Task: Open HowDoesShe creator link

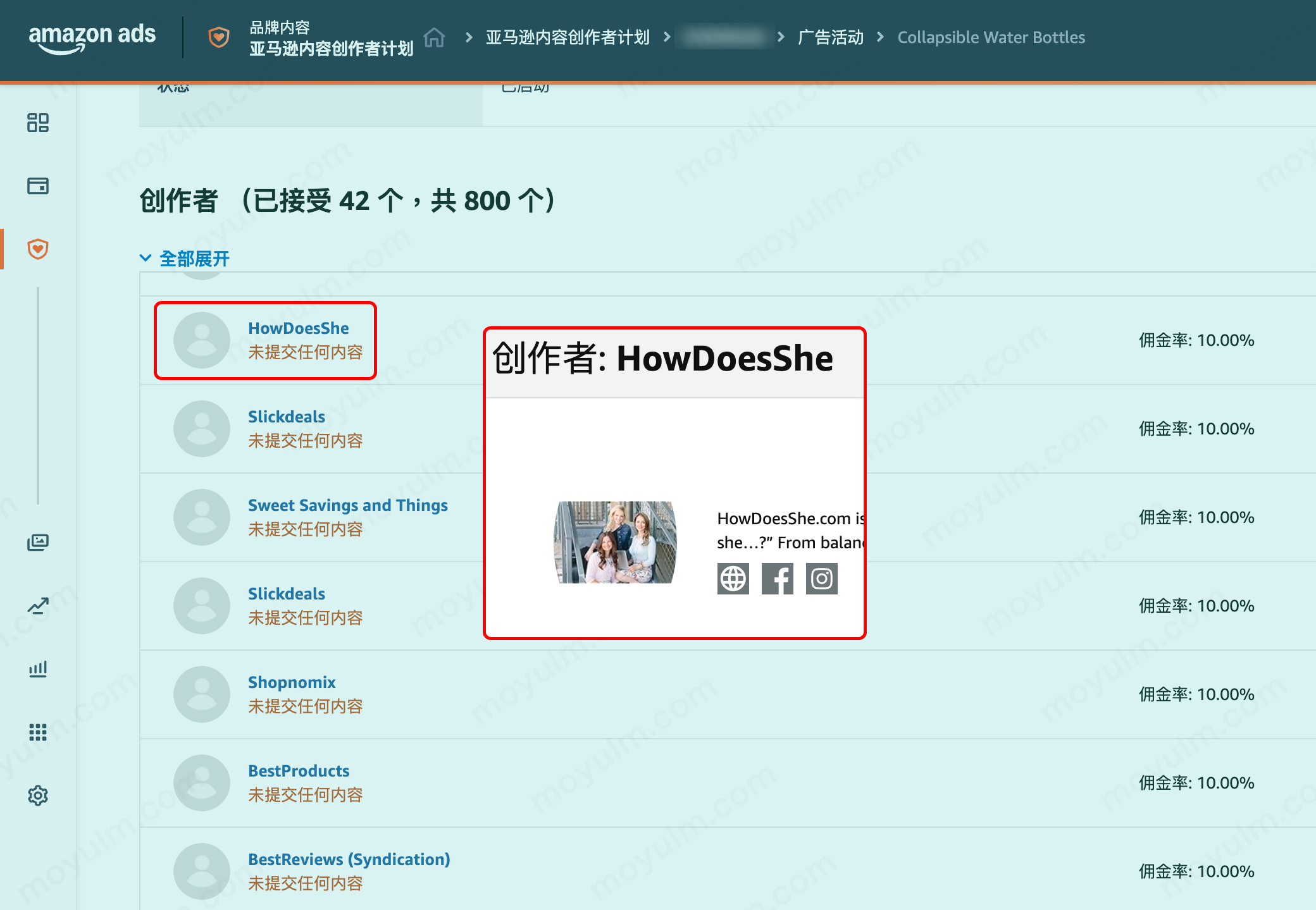Action: click(x=298, y=328)
